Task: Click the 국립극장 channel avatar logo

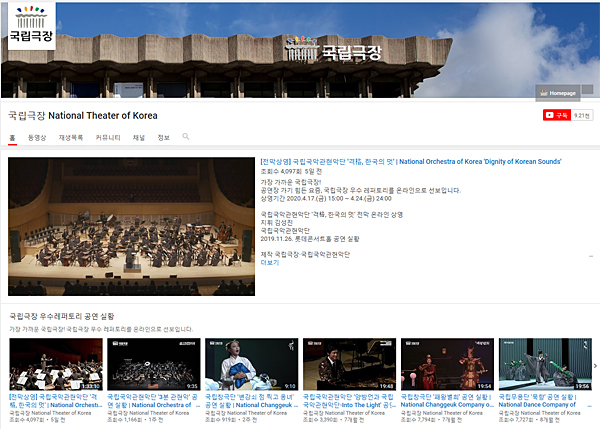Action: point(32,26)
